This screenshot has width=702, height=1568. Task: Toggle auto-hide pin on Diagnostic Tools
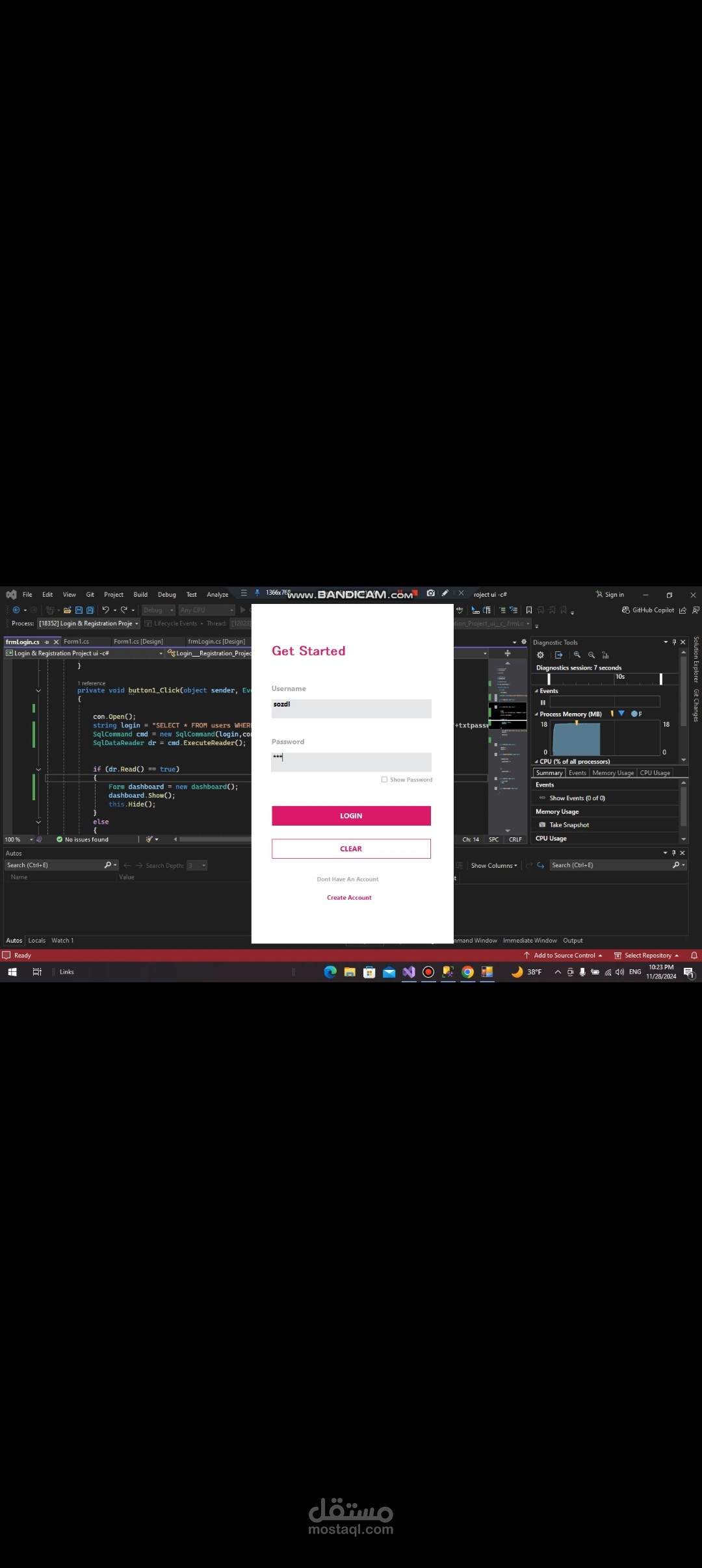(674, 642)
